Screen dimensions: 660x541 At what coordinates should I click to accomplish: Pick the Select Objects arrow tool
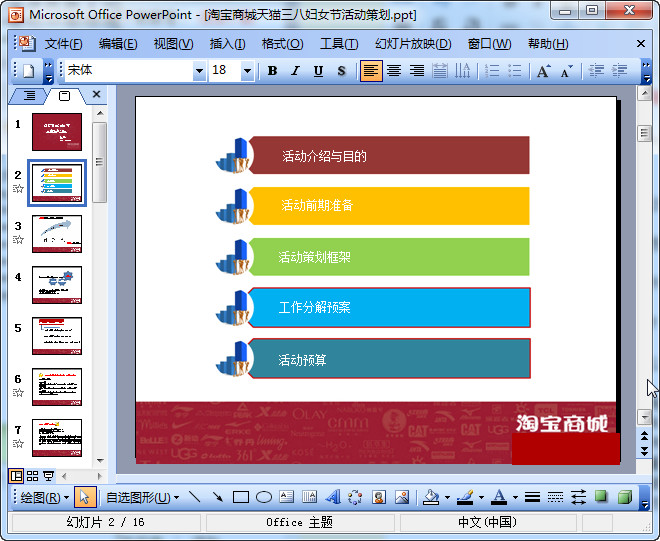coord(85,497)
